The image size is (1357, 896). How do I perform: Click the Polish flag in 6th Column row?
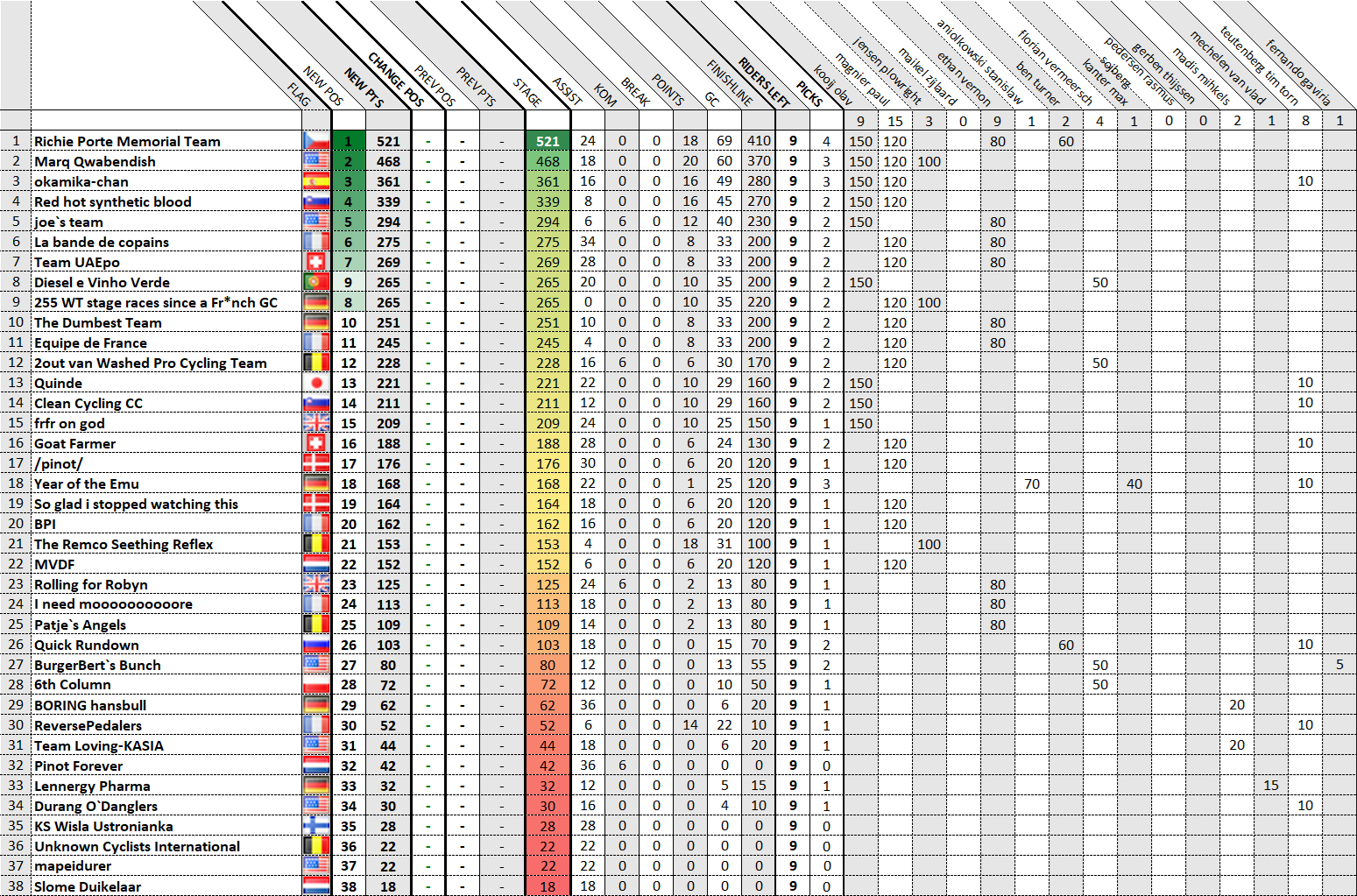coord(316,685)
